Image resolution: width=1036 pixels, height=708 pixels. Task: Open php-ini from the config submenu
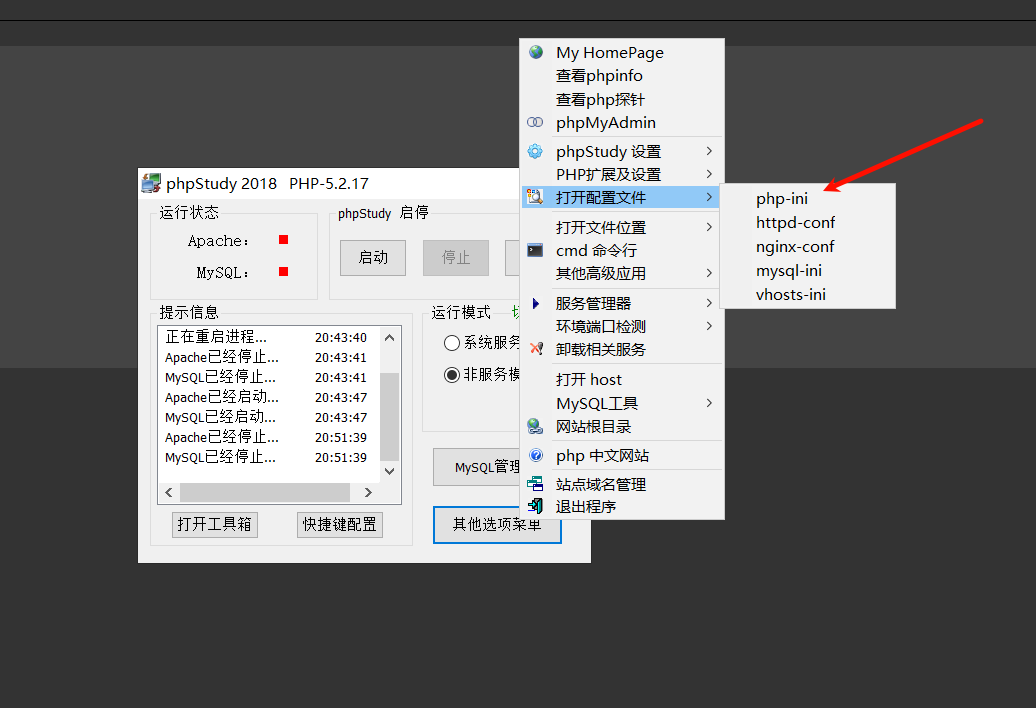pyautogui.click(x=807, y=198)
